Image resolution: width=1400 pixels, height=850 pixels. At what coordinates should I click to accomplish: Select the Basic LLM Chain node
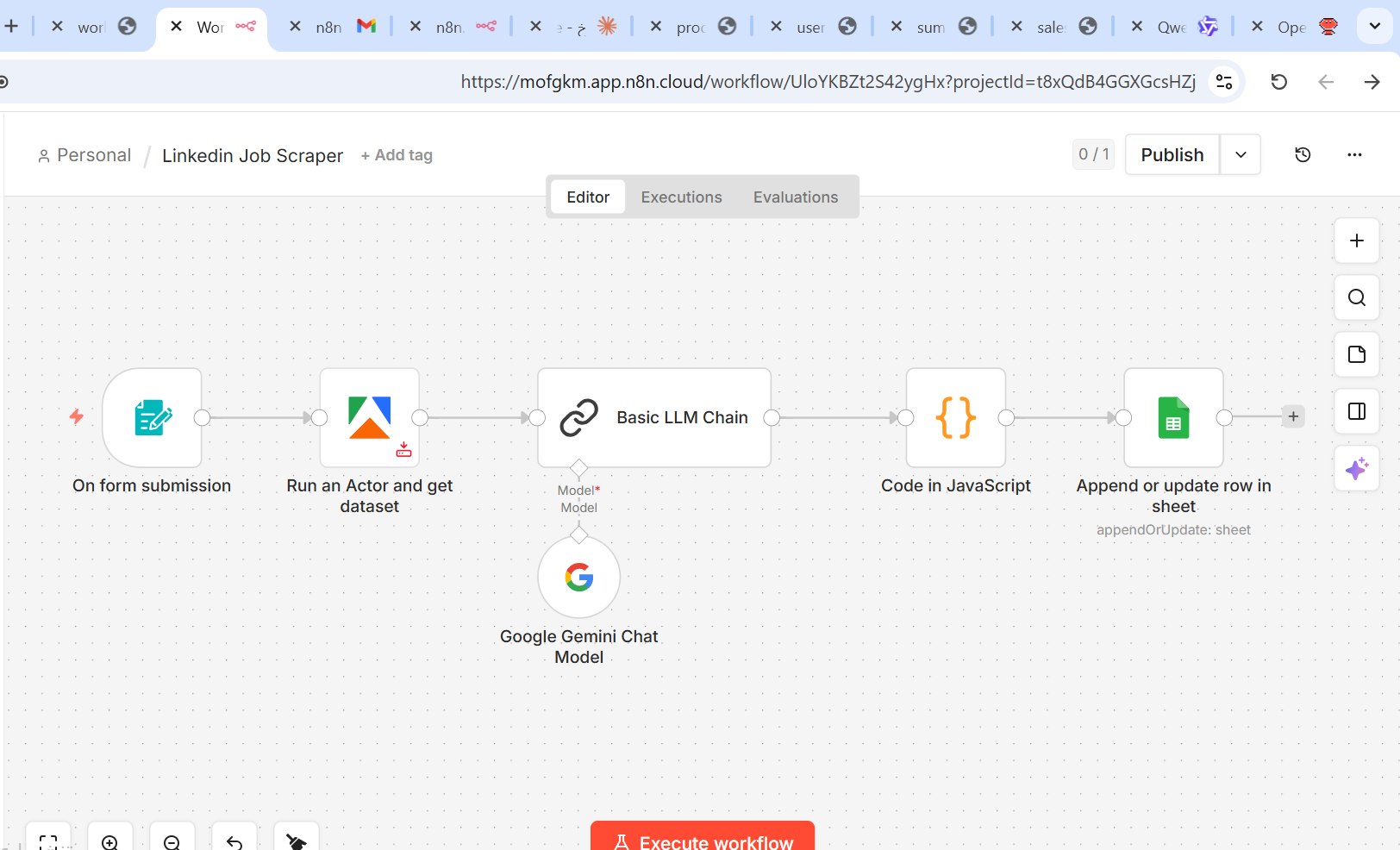click(x=653, y=418)
